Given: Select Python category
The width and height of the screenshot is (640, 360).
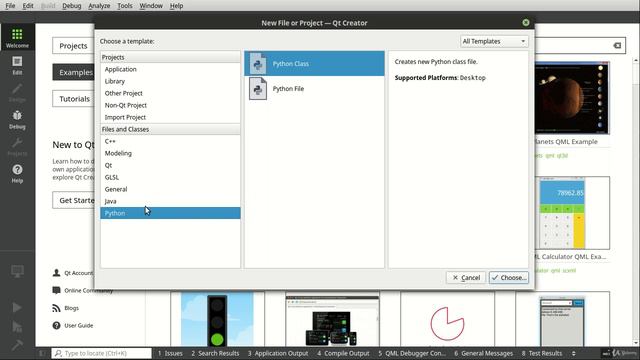Looking at the screenshot, I should click(170, 213).
